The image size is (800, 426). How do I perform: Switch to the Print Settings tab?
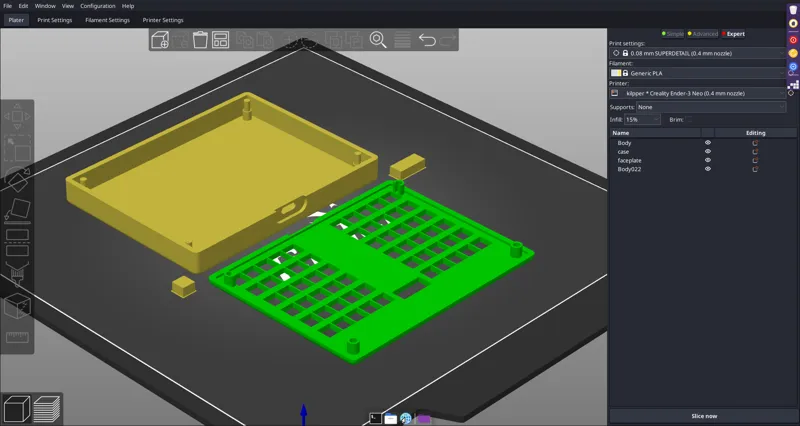[x=55, y=20]
